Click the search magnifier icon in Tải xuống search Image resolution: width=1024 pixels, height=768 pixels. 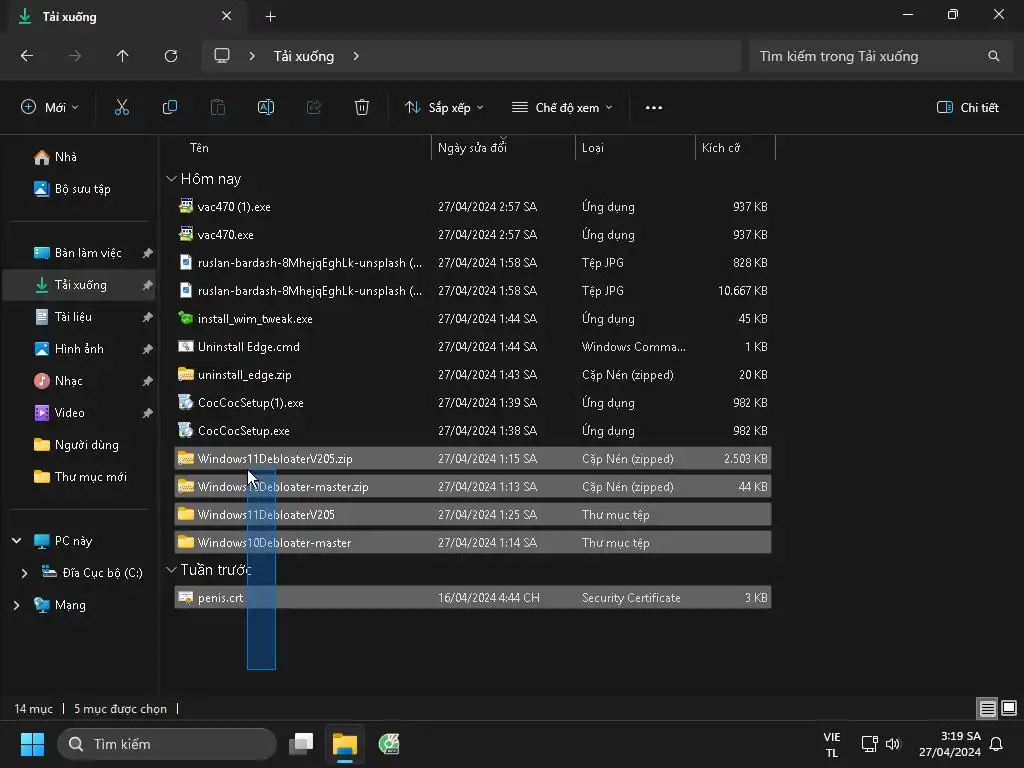coord(993,56)
